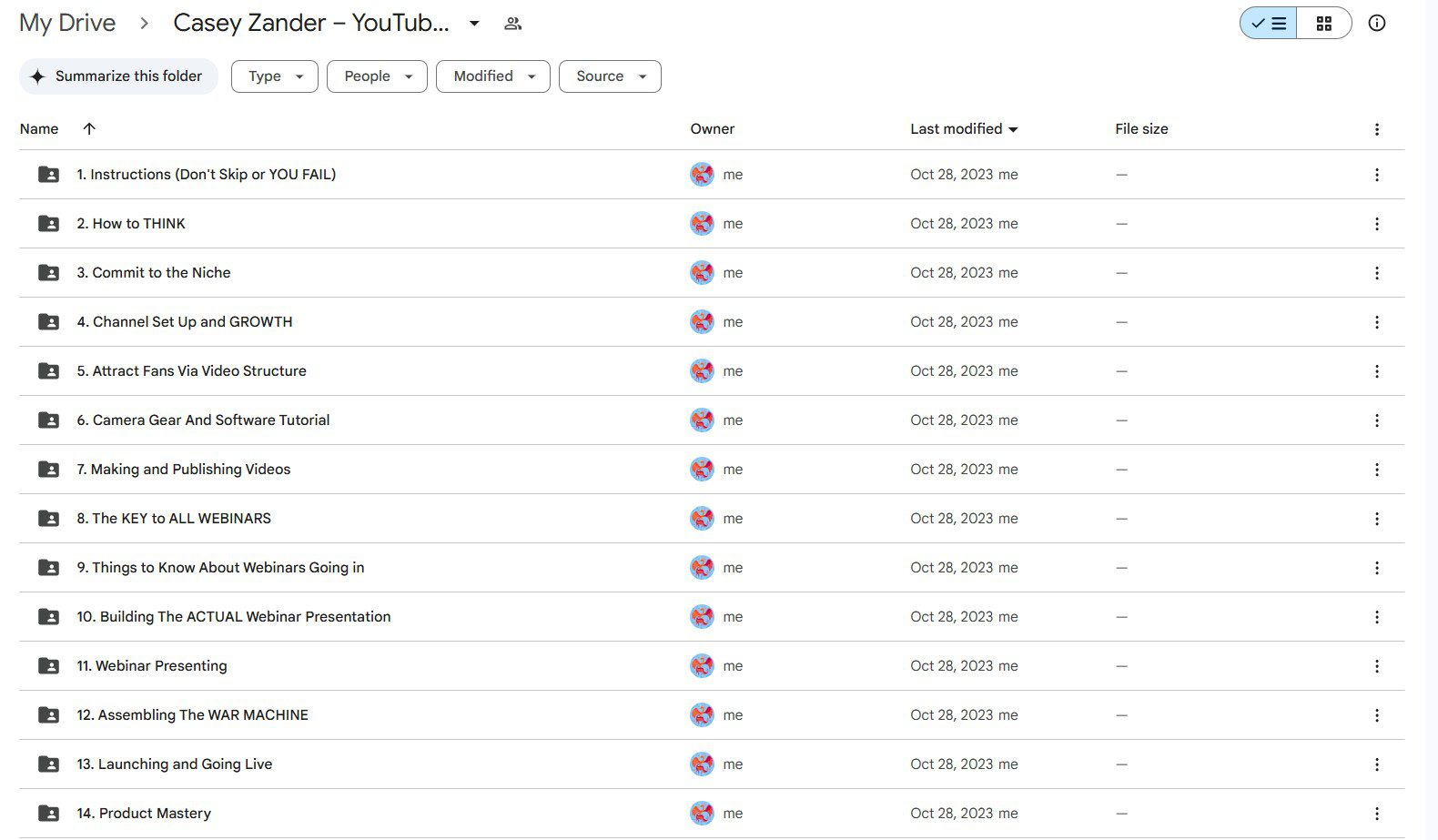
Task: Open column options three-dot menu in header
Action: (1377, 129)
